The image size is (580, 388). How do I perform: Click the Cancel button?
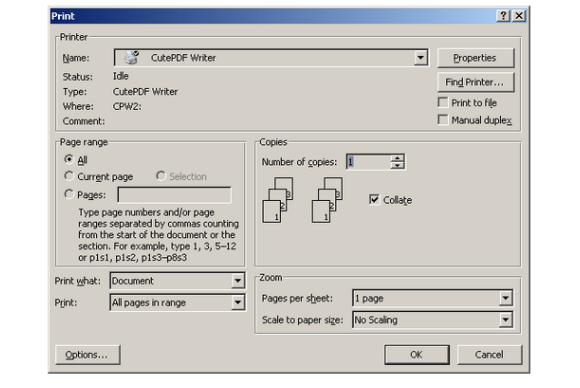click(x=489, y=355)
